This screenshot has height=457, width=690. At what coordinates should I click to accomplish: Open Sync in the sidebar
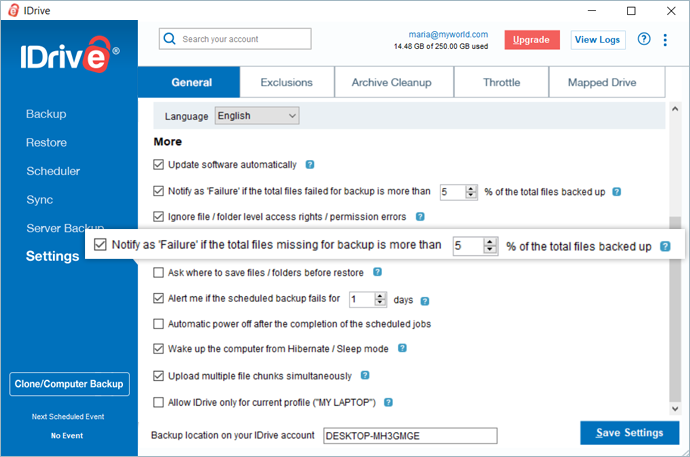point(40,200)
